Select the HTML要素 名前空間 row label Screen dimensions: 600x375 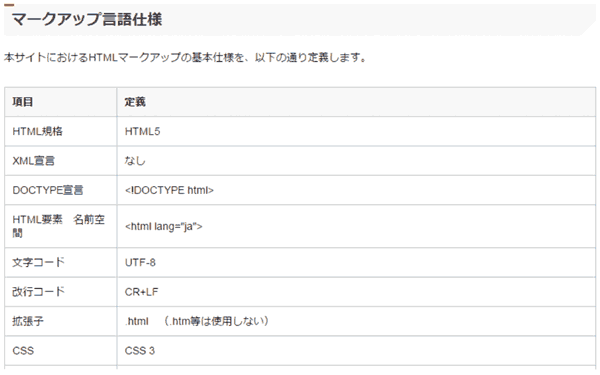pyautogui.click(x=59, y=226)
